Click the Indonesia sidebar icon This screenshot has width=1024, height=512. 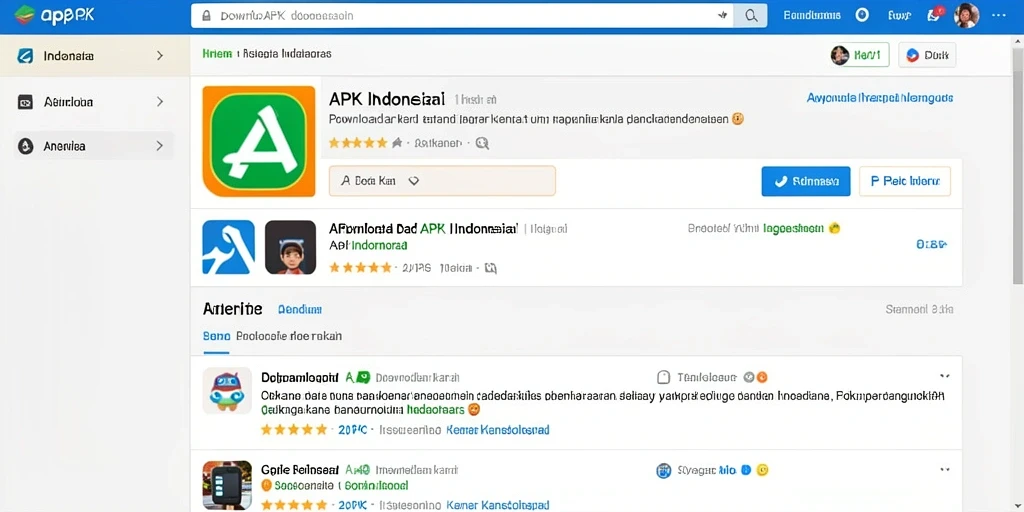pos(25,56)
